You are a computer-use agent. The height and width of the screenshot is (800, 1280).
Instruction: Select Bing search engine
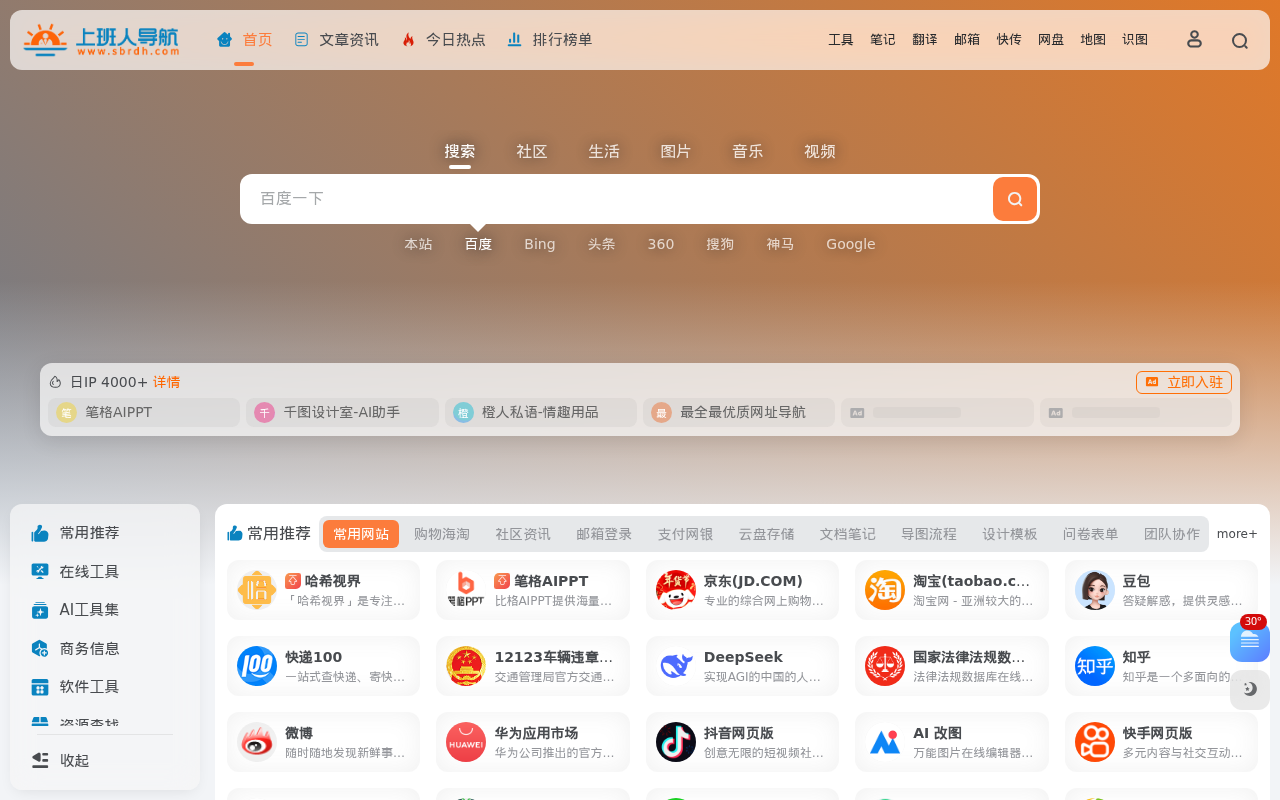[540, 244]
